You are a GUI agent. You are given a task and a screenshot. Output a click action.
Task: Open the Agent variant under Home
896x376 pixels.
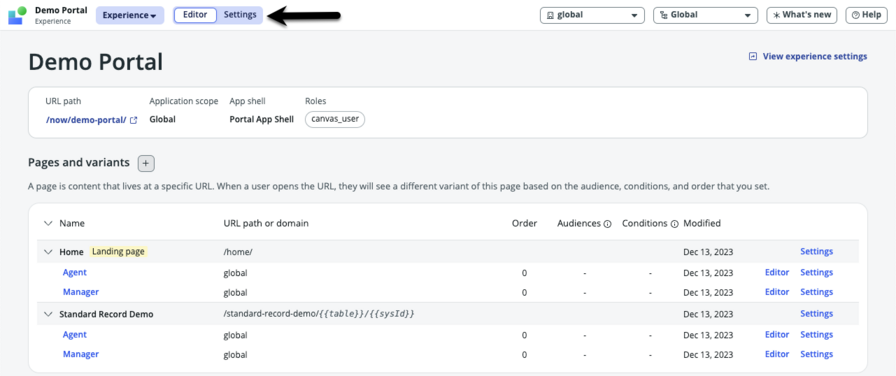point(74,273)
